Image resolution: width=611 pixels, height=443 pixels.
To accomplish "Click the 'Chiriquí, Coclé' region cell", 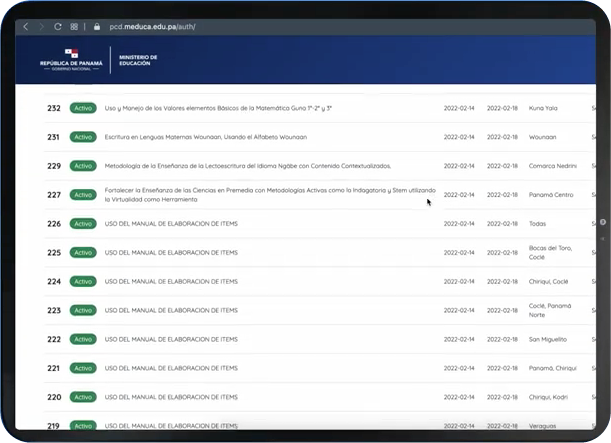I will pyautogui.click(x=548, y=281).
